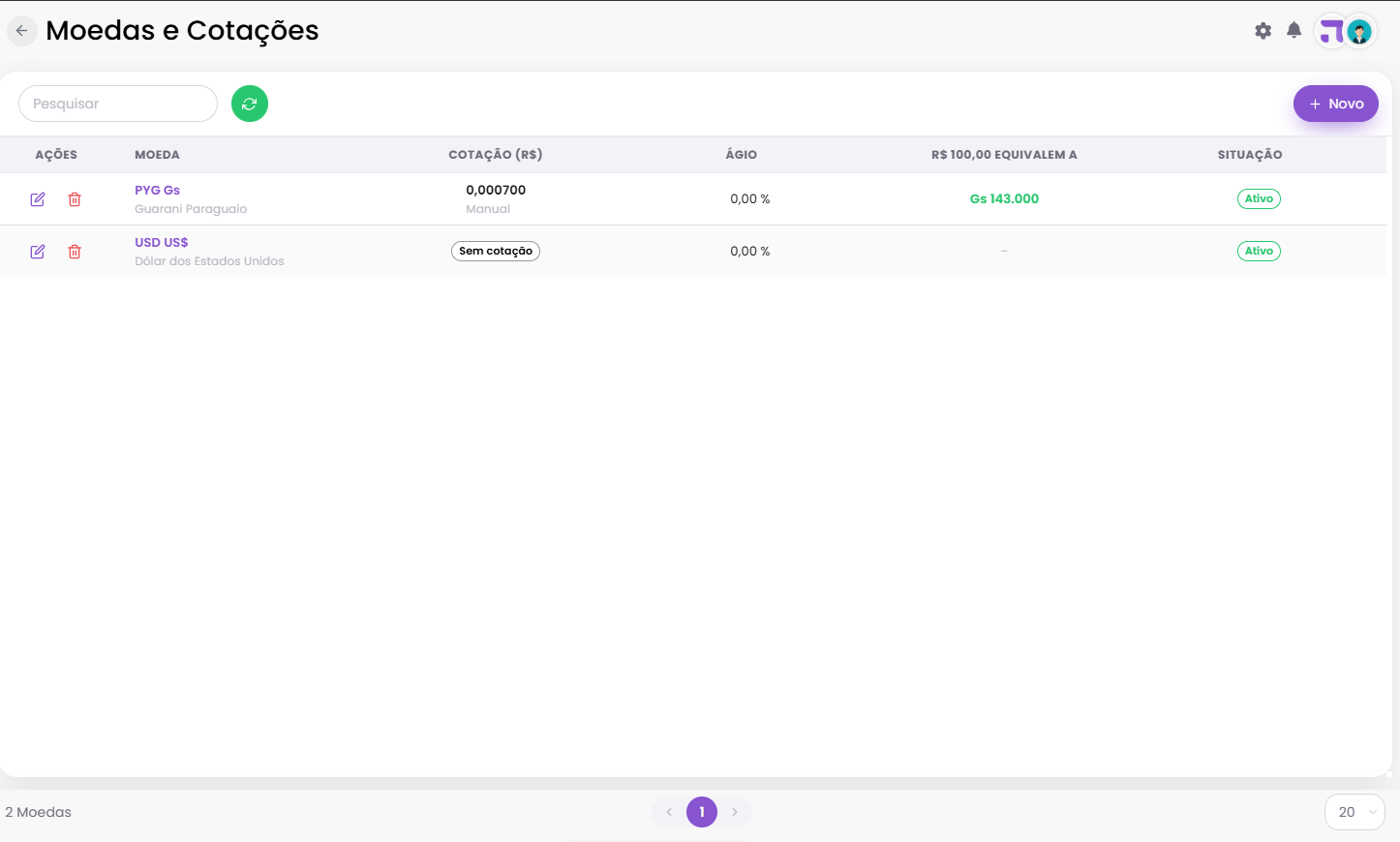
Task: Edit the PYG Gs currency row
Action: click(38, 199)
